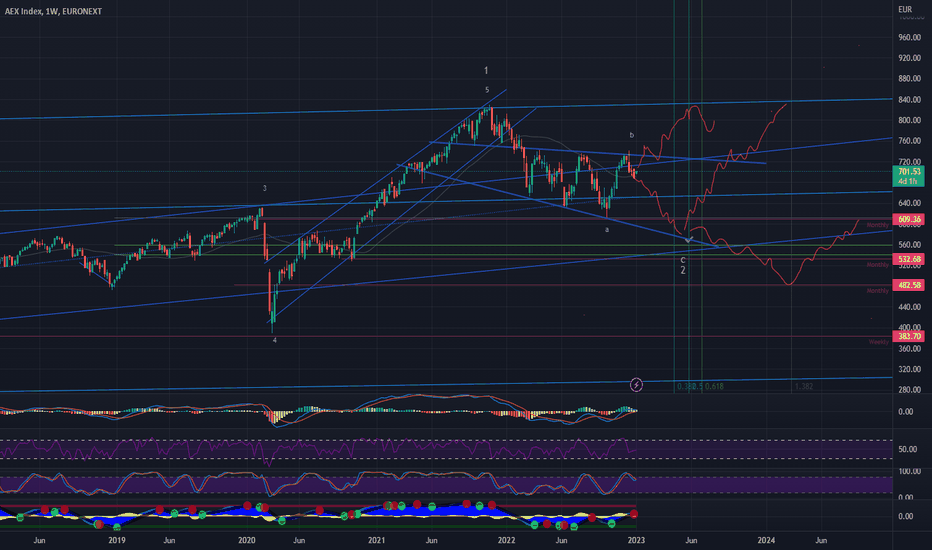Select the wave label a annotation
The height and width of the screenshot is (550, 932).
click(x=607, y=230)
